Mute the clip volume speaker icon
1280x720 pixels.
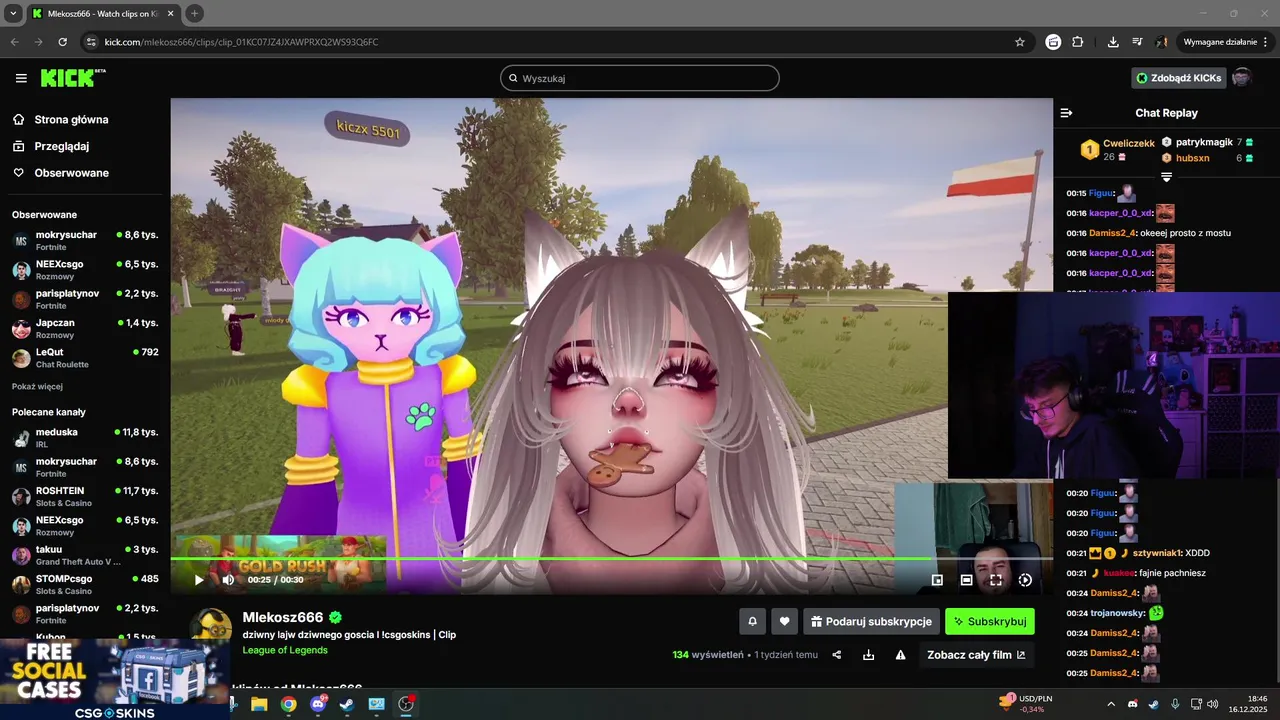coord(228,580)
